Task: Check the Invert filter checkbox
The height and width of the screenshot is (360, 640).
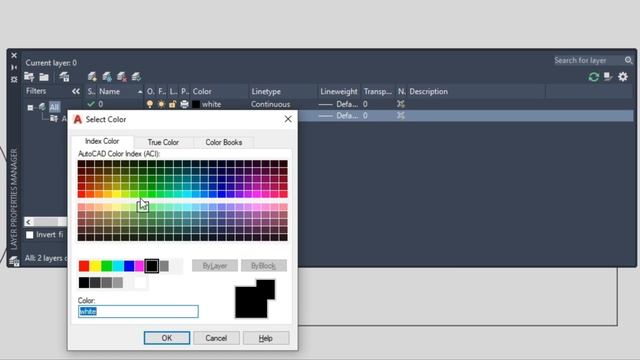Action: 30,235
